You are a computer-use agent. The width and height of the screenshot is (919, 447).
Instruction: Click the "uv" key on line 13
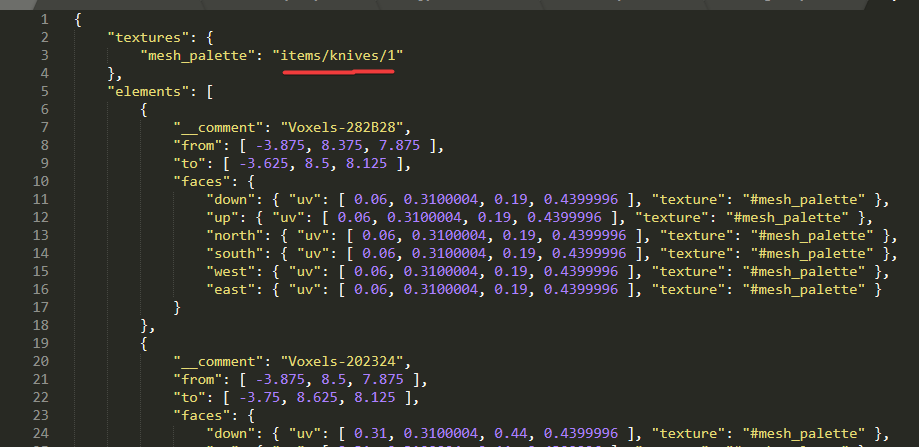click(313, 236)
